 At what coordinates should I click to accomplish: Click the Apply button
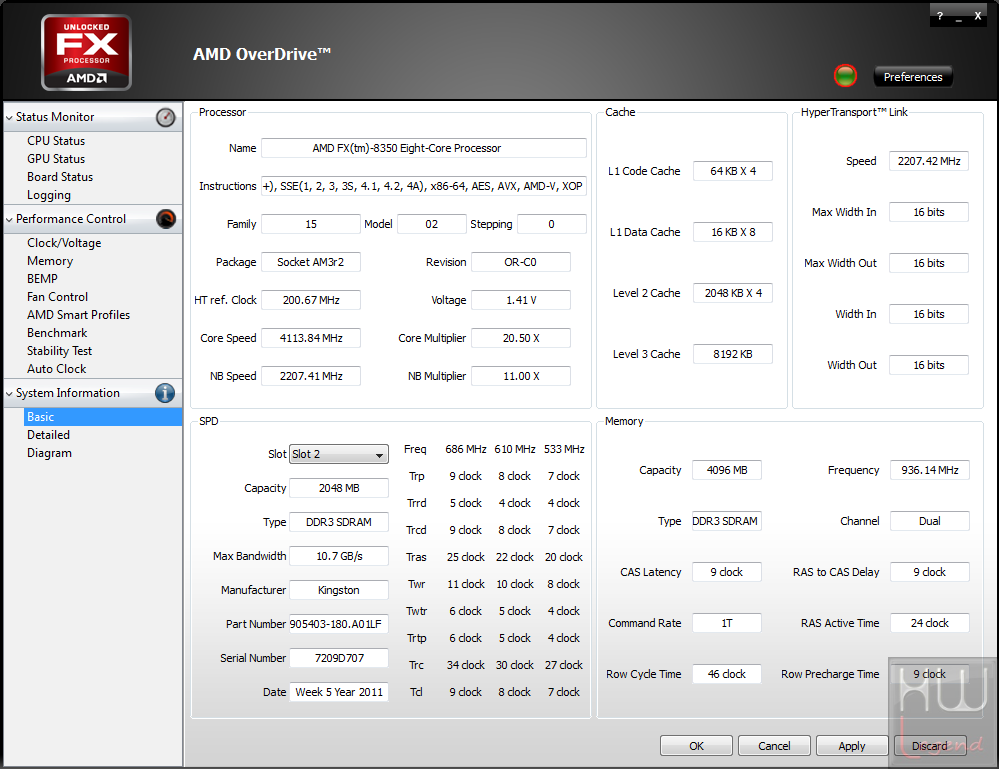coord(852,745)
